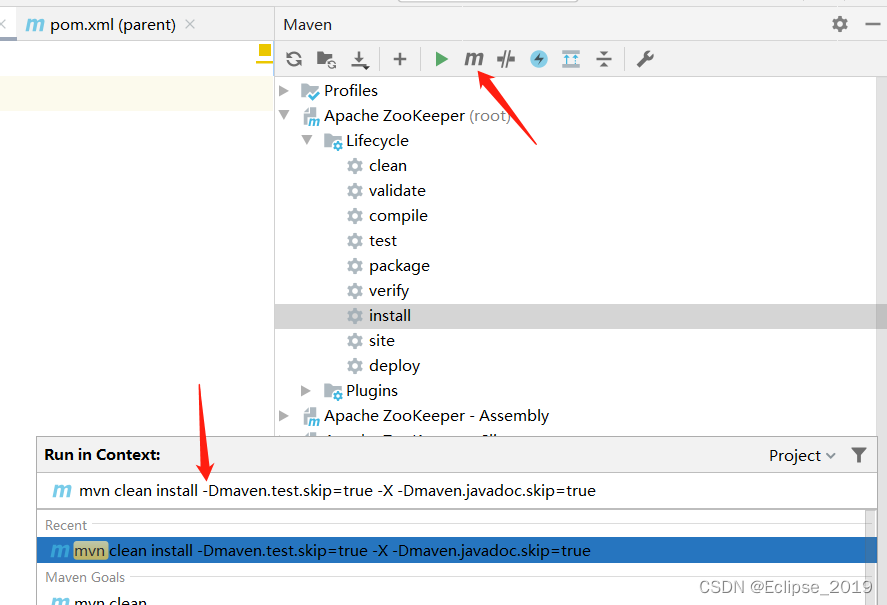
Task: Click Generate Sources and Update Folders icon
Action: (326, 59)
